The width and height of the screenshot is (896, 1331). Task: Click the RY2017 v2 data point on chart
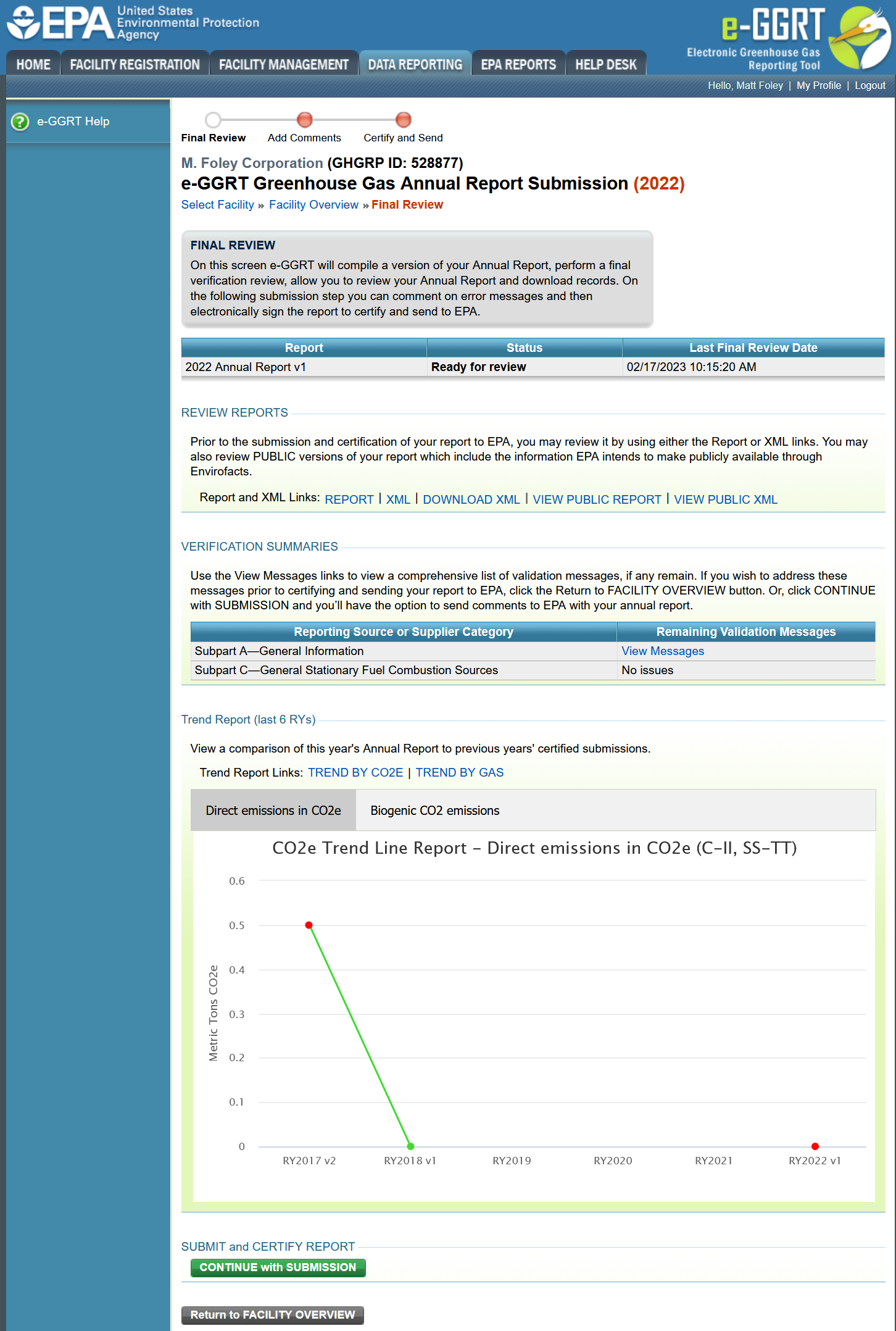tap(309, 925)
